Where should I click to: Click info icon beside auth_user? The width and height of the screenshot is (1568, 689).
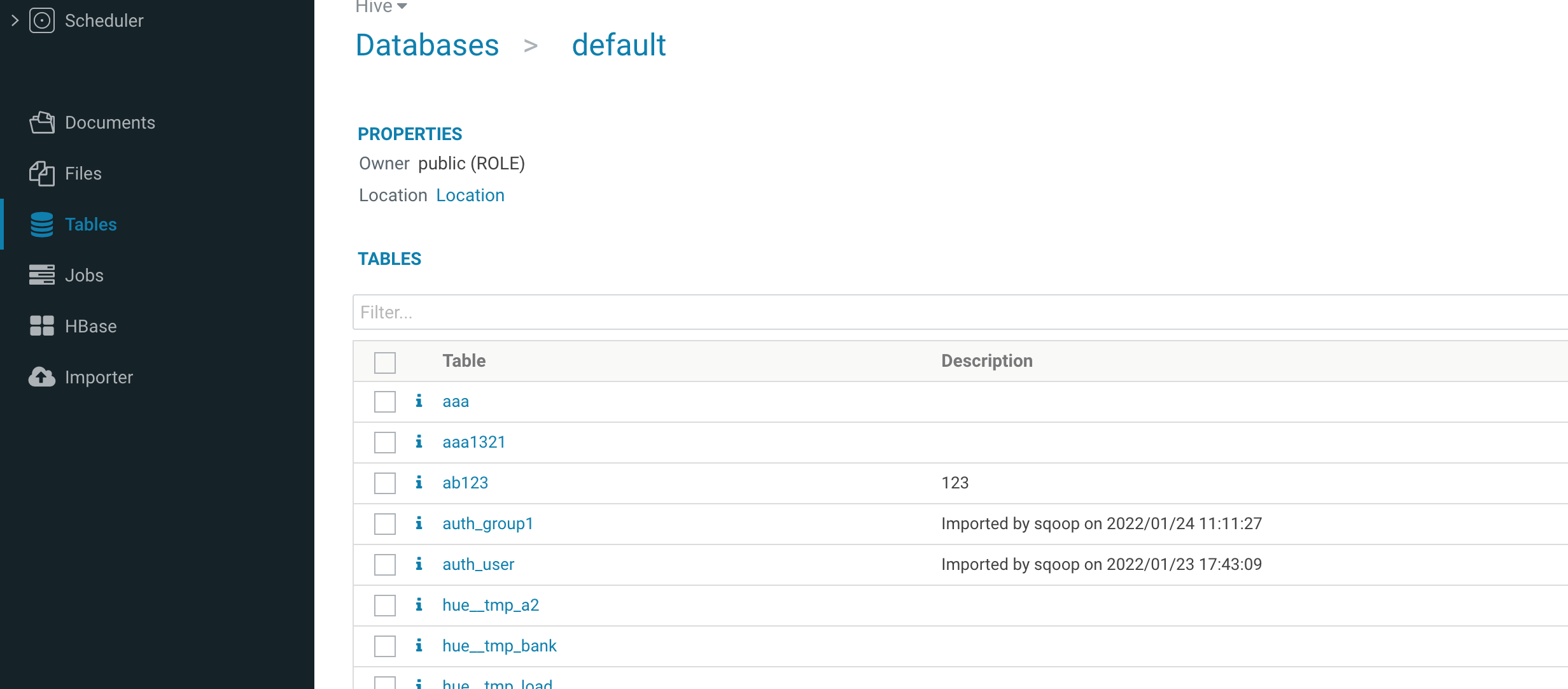click(419, 564)
